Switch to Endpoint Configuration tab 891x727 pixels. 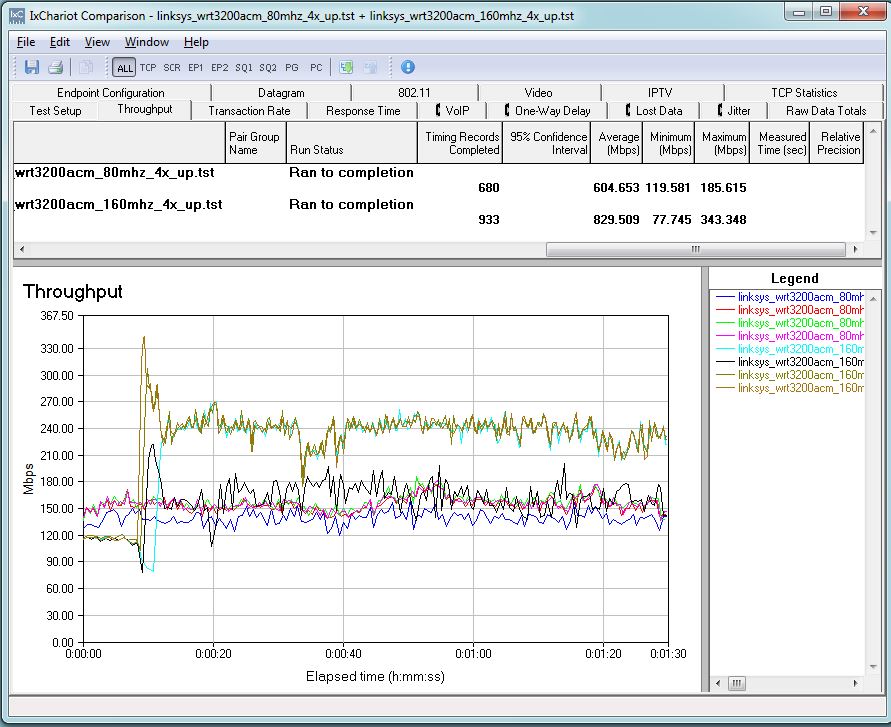click(111, 93)
